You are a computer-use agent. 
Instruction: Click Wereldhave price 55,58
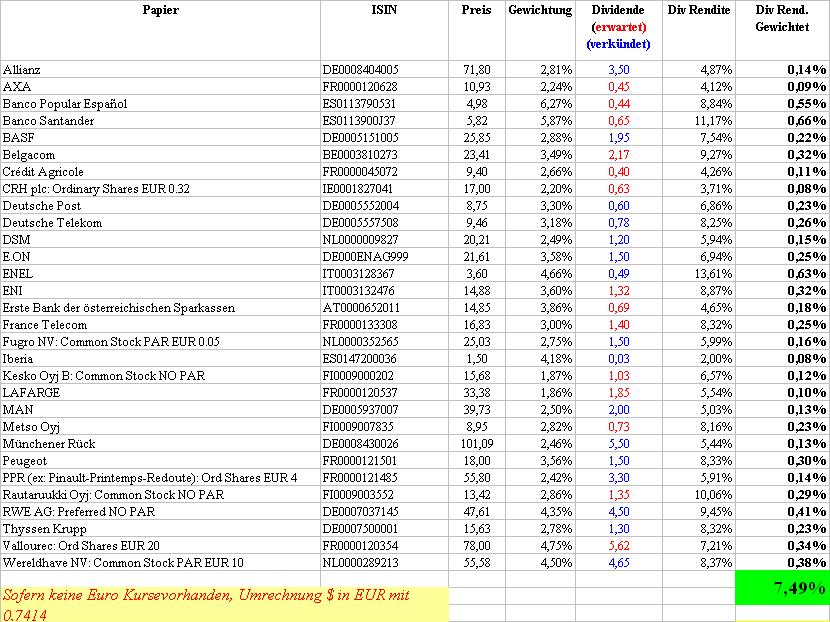[476, 562]
